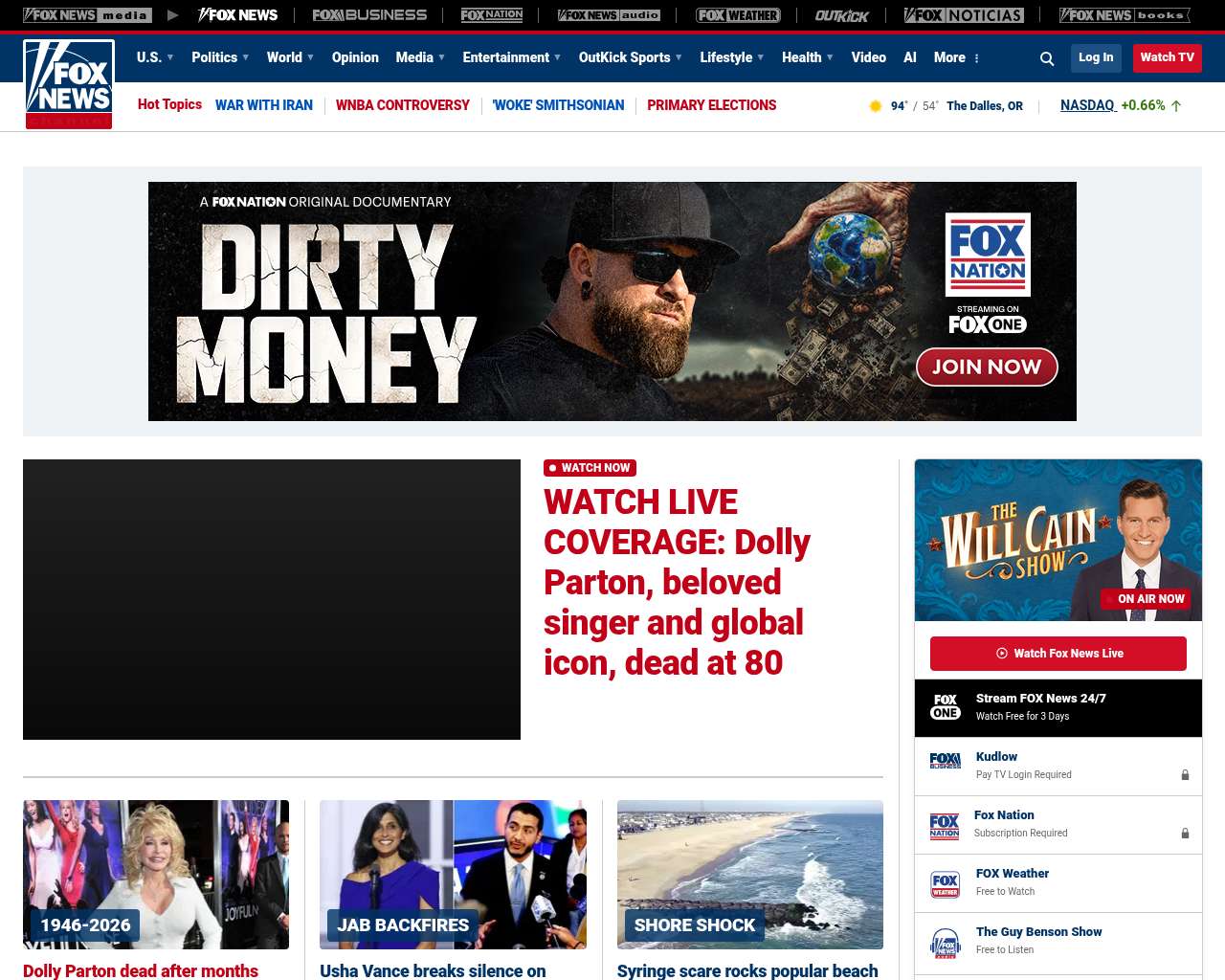Viewport: 1225px width, 980px height.
Task: Click the live coverage video player
Action: coord(272,599)
